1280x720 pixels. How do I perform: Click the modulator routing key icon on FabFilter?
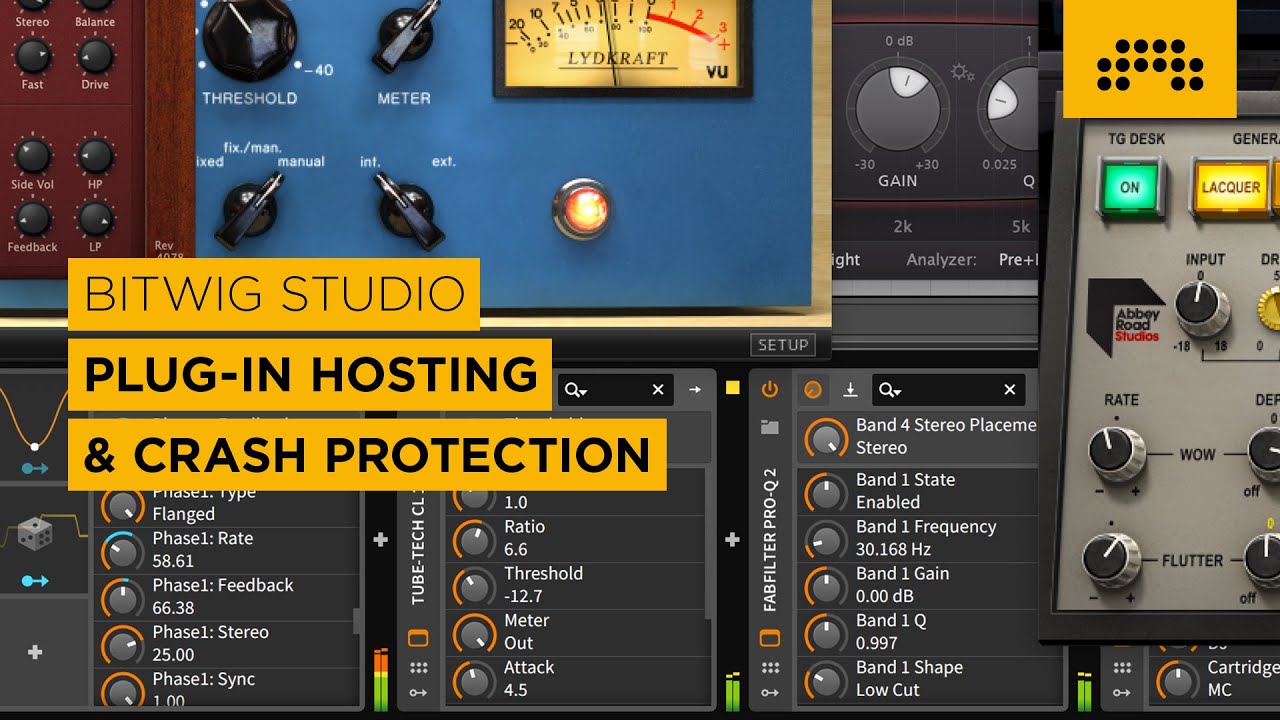pyautogui.click(x=769, y=692)
